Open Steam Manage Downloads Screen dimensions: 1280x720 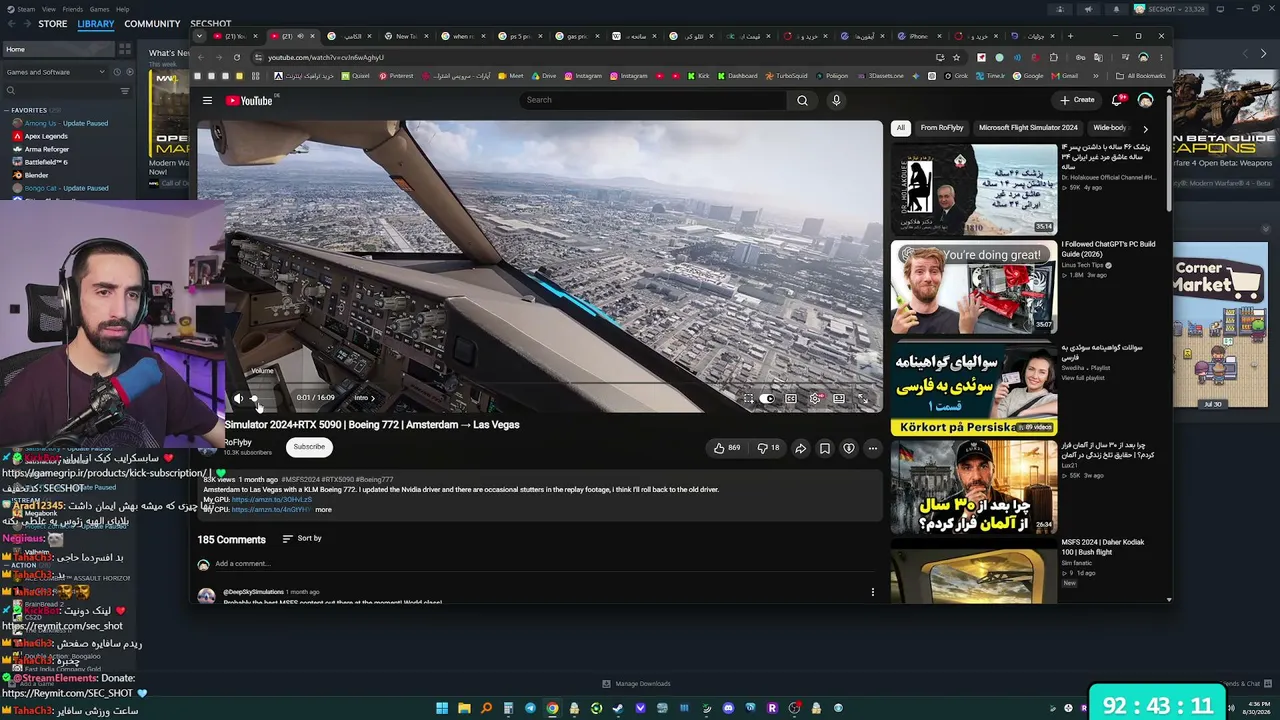click(637, 684)
